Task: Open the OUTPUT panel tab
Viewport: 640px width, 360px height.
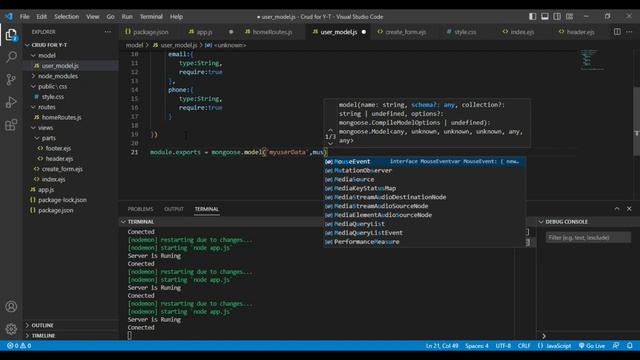Action: click(x=174, y=209)
